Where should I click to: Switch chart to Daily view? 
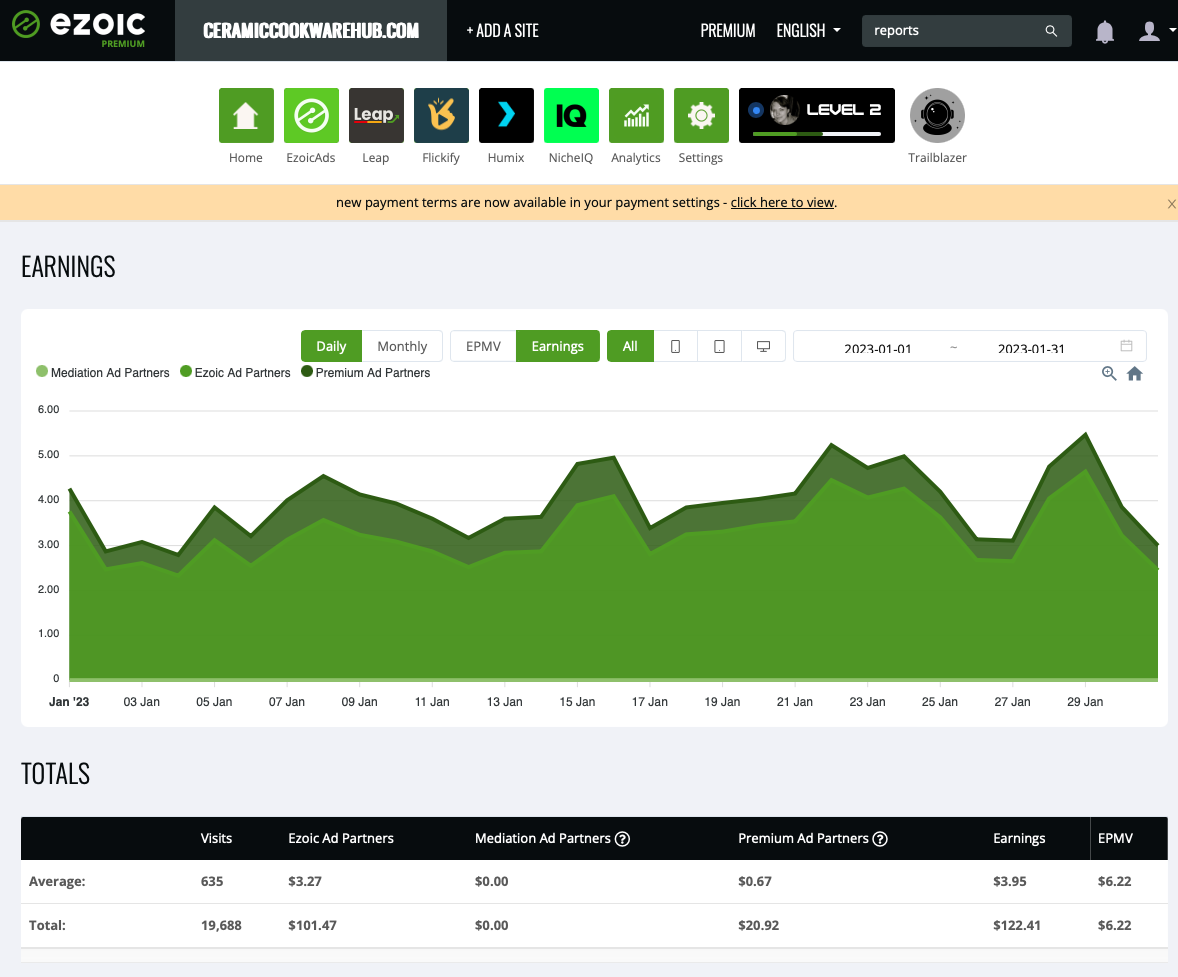pyautogui.click(x=331, y=346)
